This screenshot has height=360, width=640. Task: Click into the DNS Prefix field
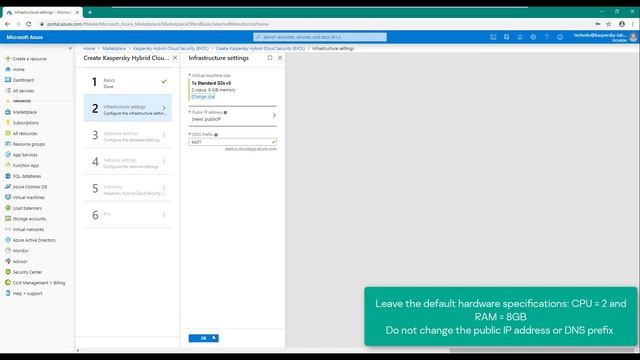coord(232,142)
